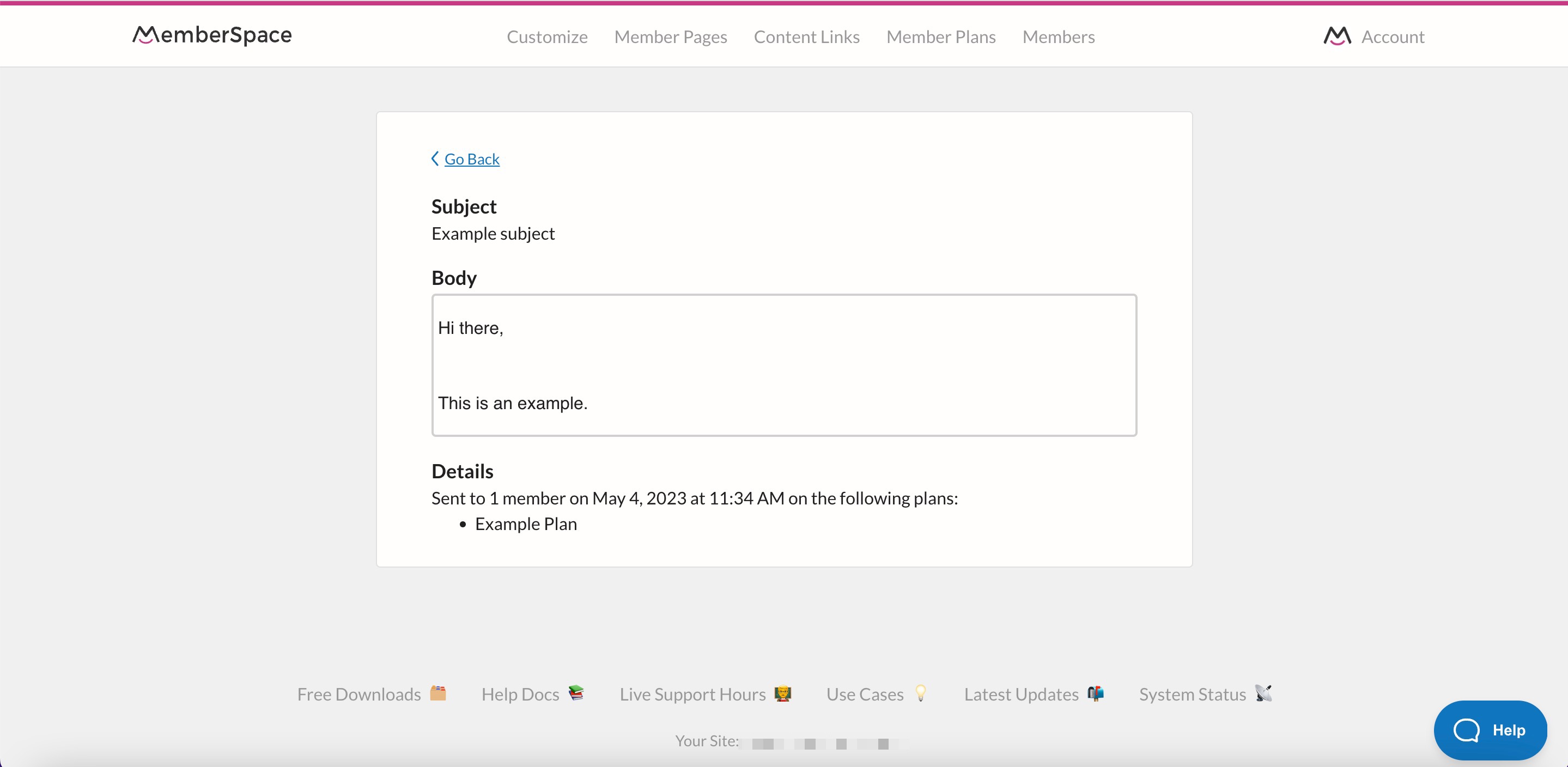Click the Use Cases lightbulb icon
The height and width of the screenshot is (767, 1568).
(921, 693)
